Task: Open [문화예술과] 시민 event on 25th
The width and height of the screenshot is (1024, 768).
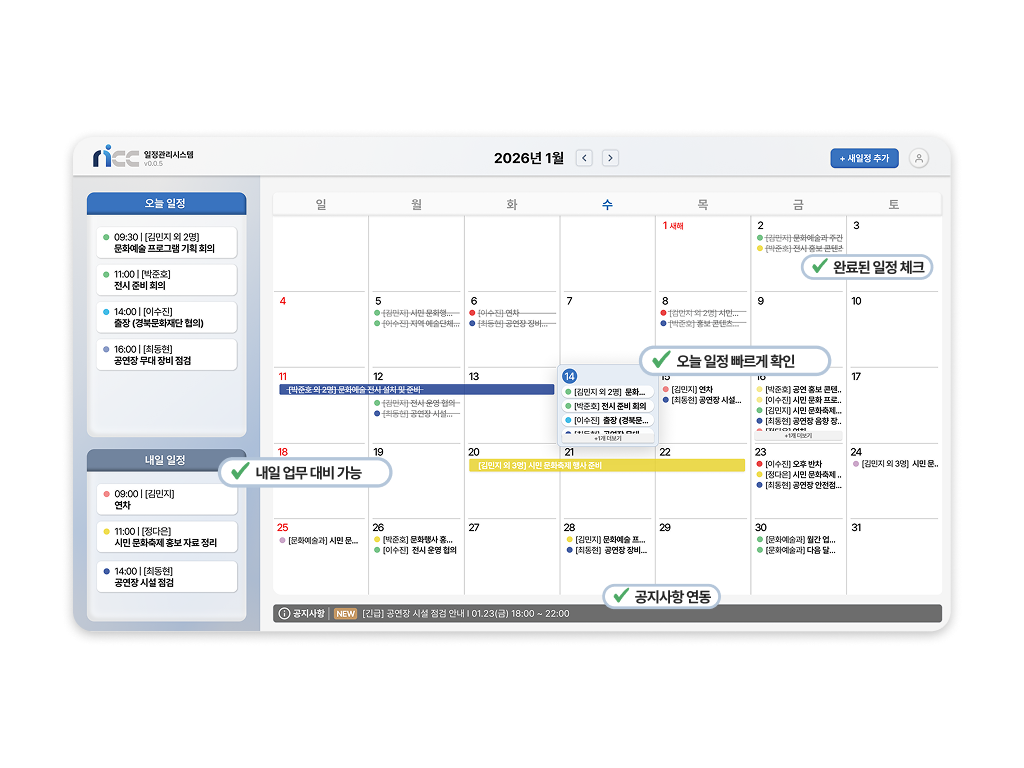Action: click(319, 540)
